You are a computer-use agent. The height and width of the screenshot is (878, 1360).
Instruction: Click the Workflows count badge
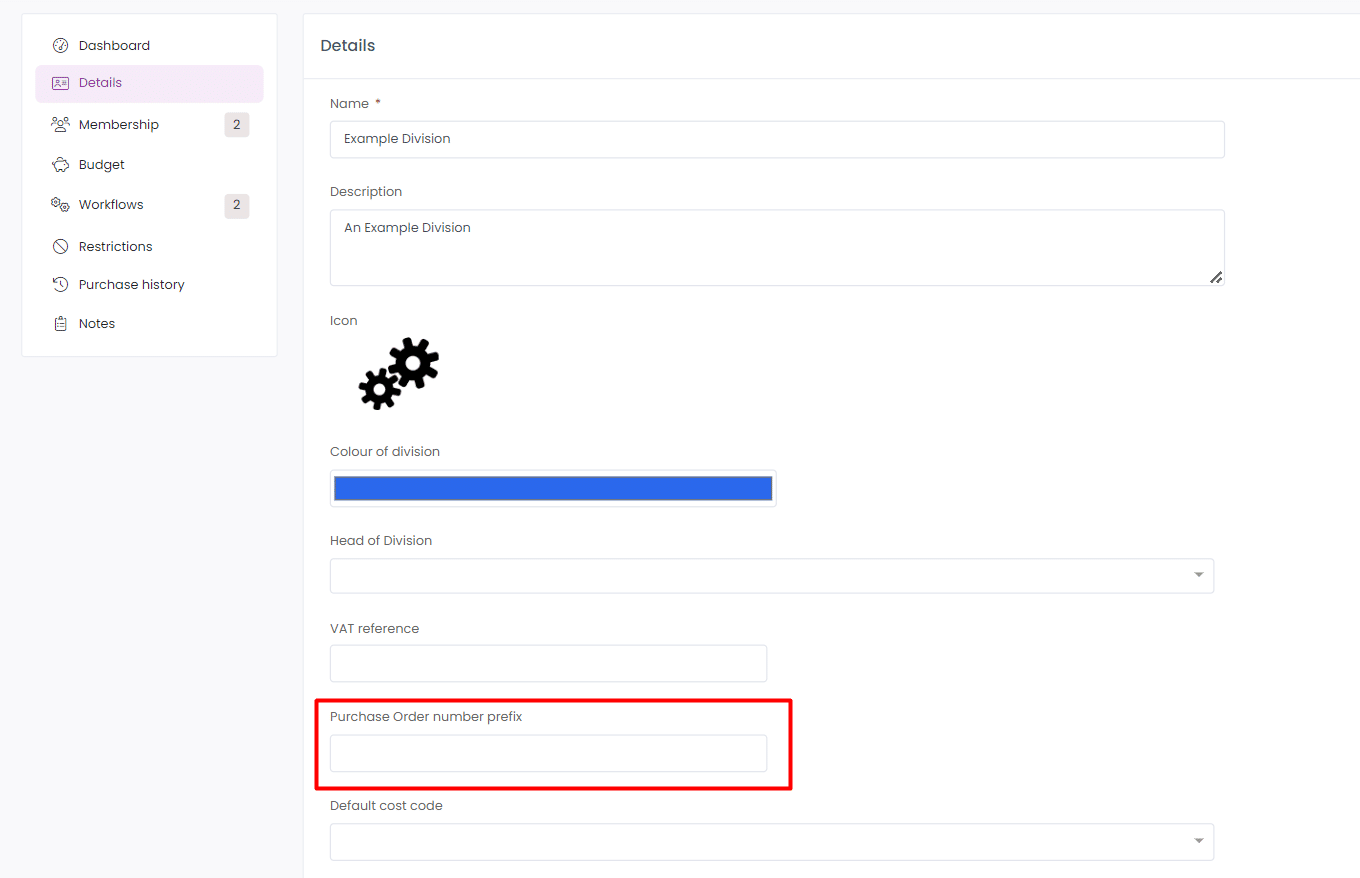pos(237,205)
